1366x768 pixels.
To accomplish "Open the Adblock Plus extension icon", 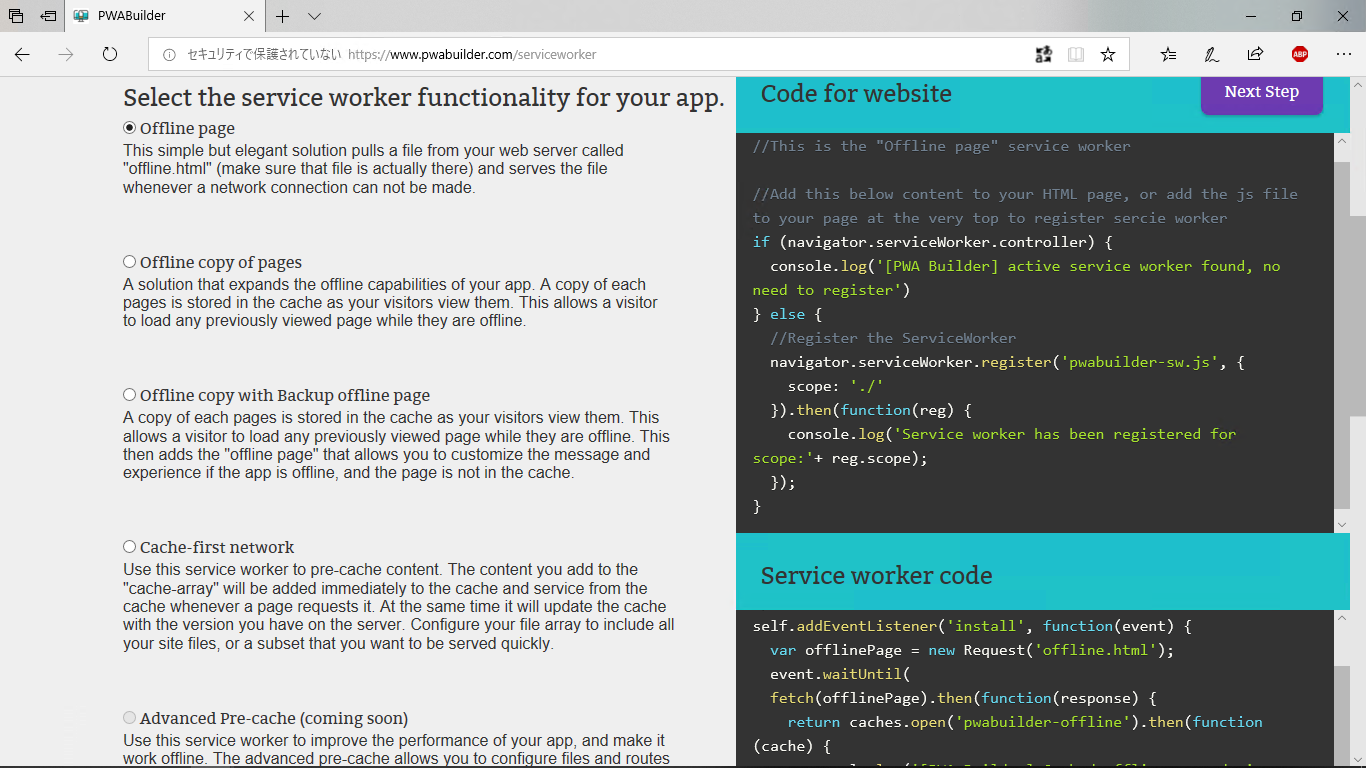I will [x=1300, y=55].
